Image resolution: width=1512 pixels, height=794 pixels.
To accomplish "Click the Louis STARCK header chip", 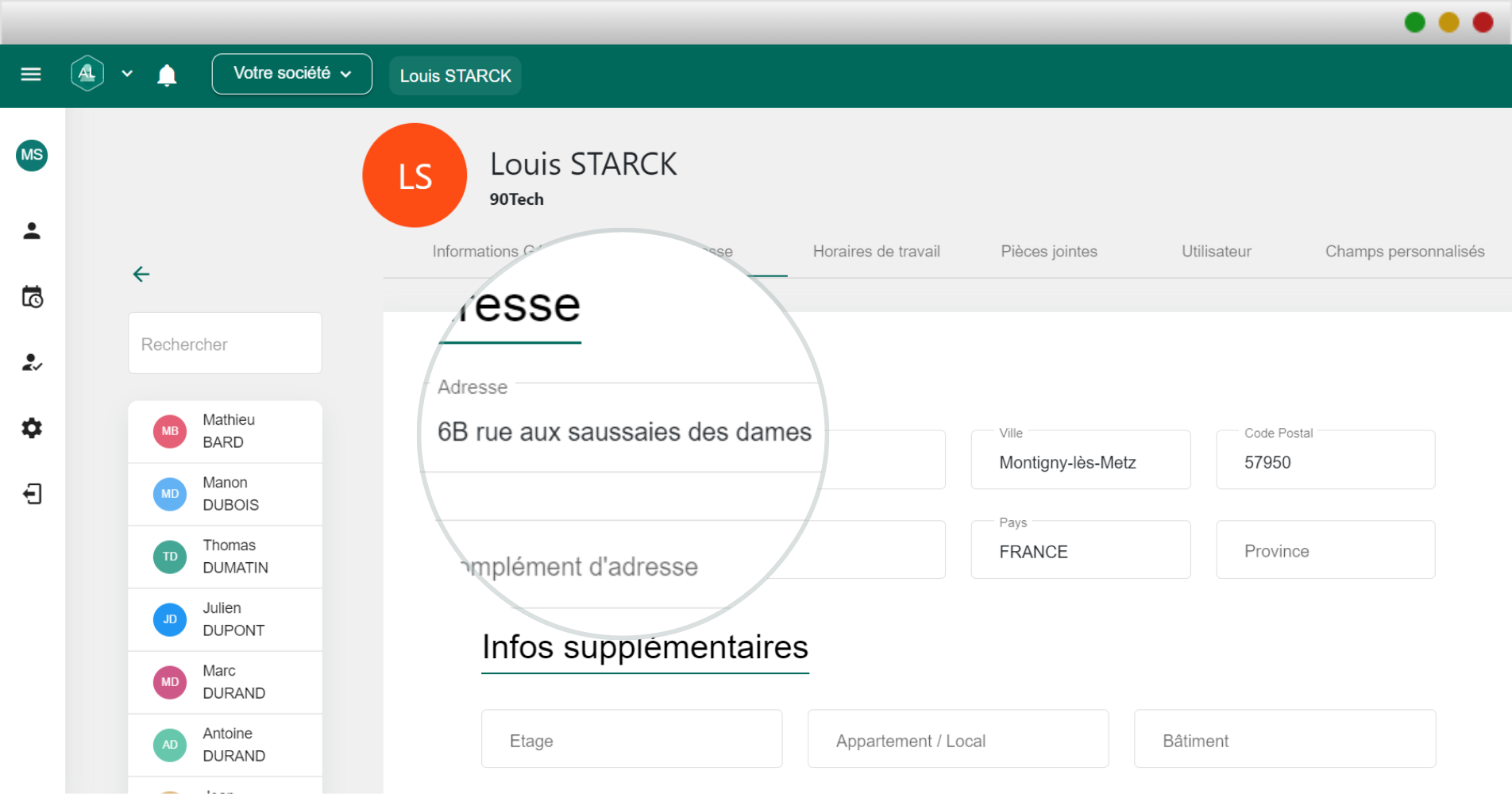I will coord(455,75).
